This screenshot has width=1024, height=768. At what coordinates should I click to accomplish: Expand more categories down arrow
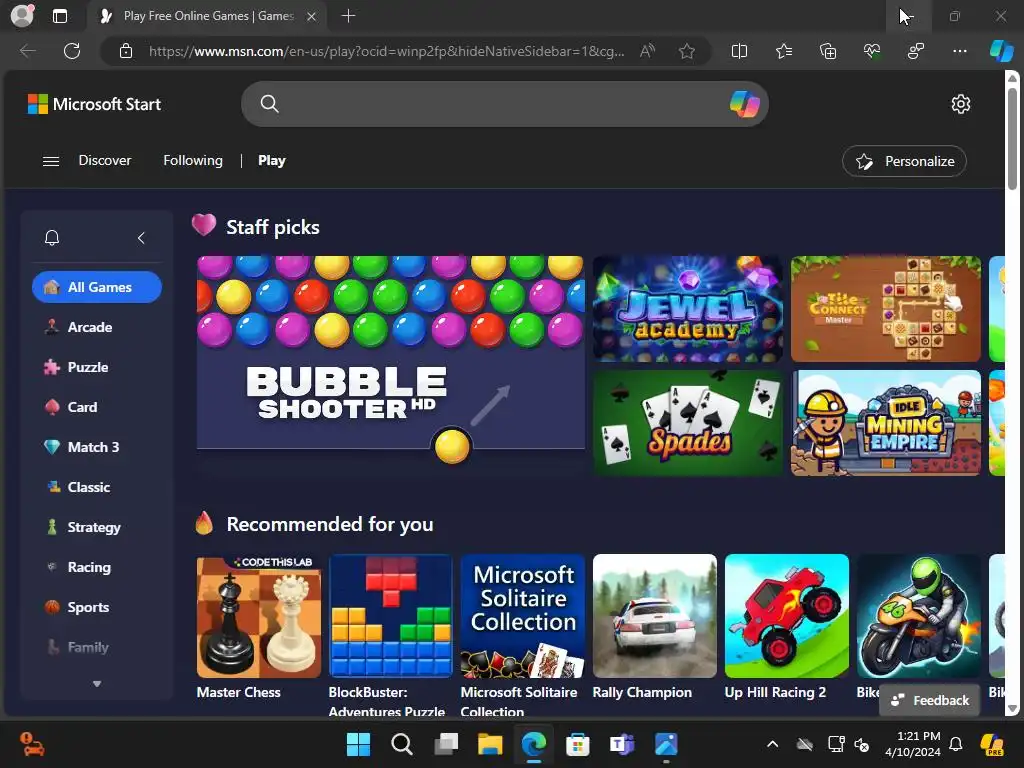point(97,684)
